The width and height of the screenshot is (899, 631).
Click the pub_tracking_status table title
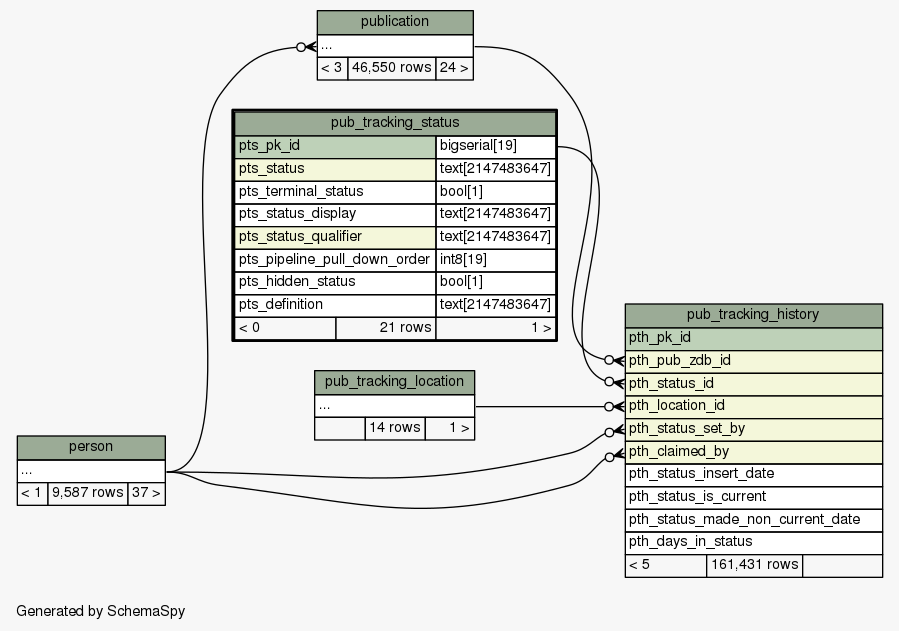click(x=394, y=123)
